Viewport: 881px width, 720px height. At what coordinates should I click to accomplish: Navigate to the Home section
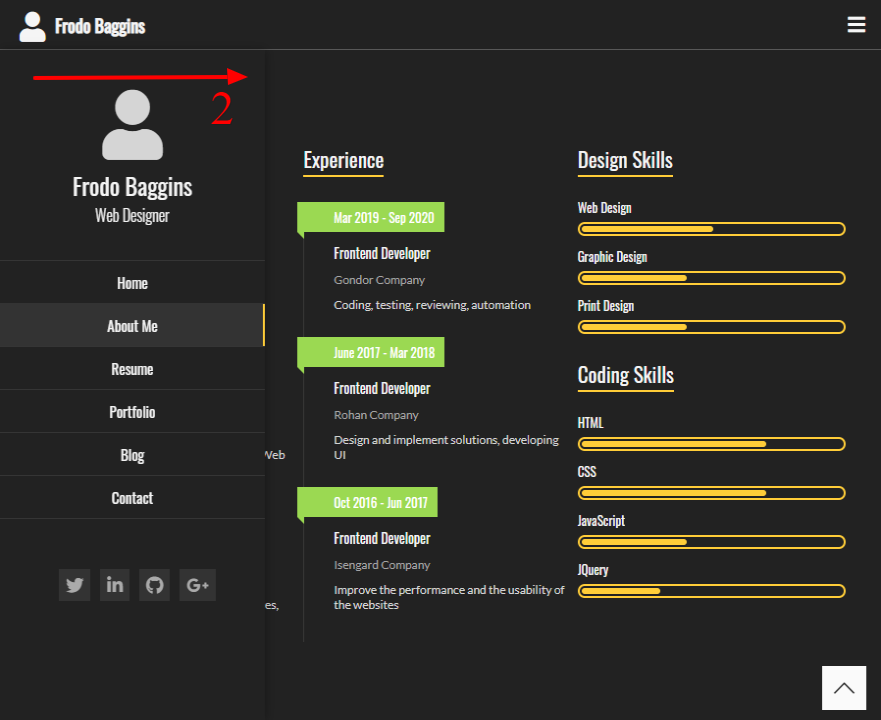pyautogui.click(x=132, y=282)
